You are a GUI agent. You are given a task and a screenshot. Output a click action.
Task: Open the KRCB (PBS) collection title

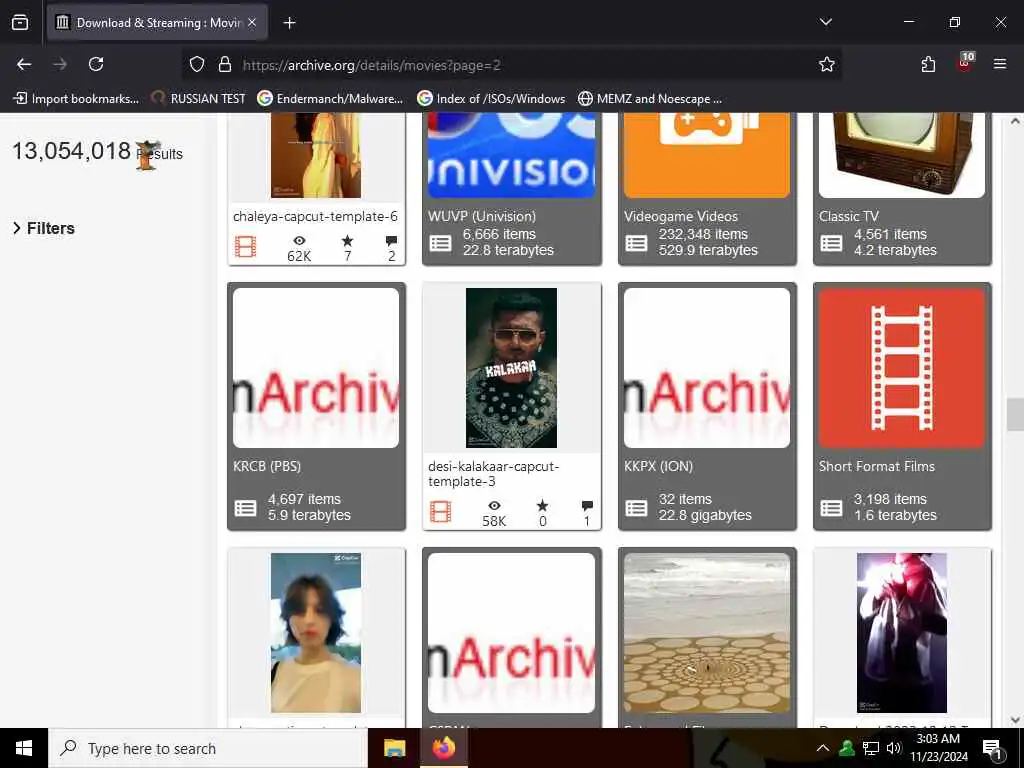[x=266, y=466]
